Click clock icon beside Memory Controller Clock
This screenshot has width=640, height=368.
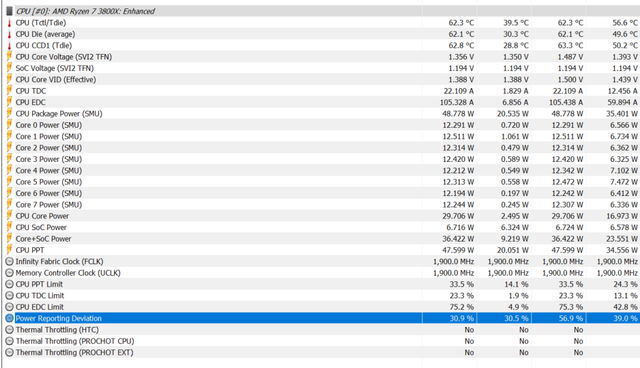pos(9,273)
